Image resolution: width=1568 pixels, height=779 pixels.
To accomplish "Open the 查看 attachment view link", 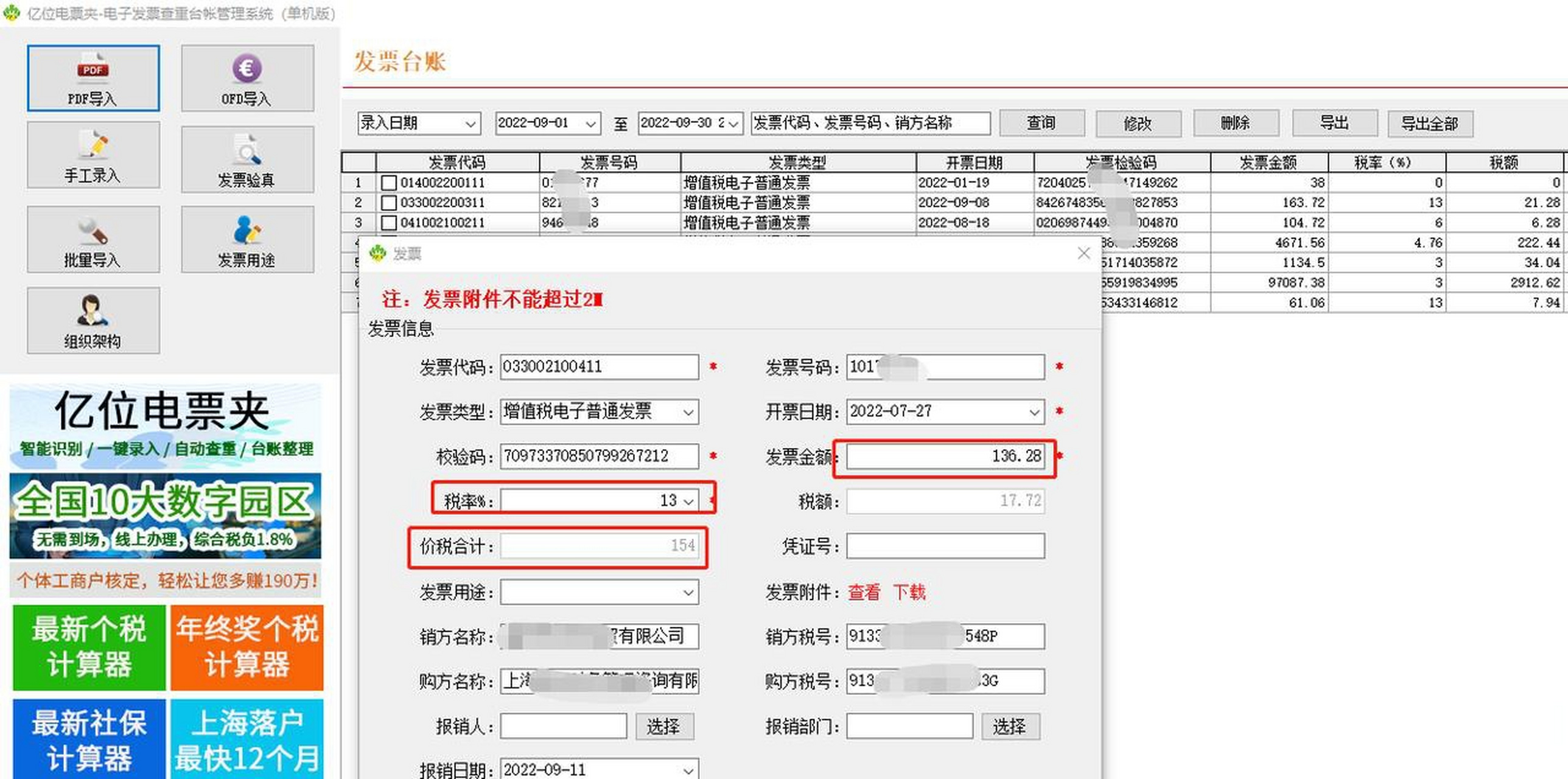I will point(864,592).
